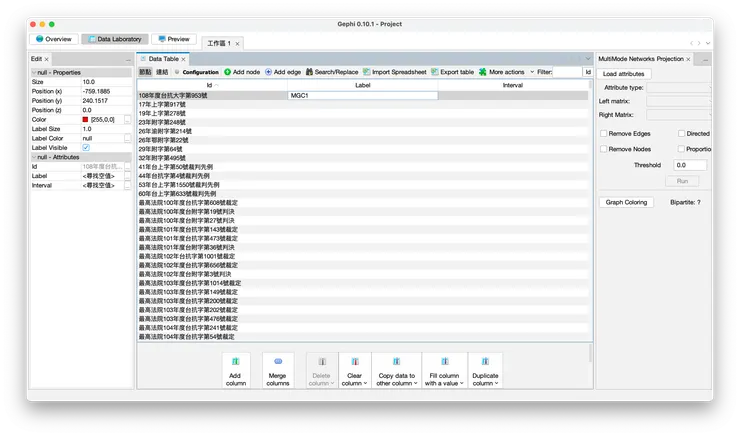Open ellipsis editor for Color property
Viewport: 740px width, 436px height.
(x=127, y=120)
